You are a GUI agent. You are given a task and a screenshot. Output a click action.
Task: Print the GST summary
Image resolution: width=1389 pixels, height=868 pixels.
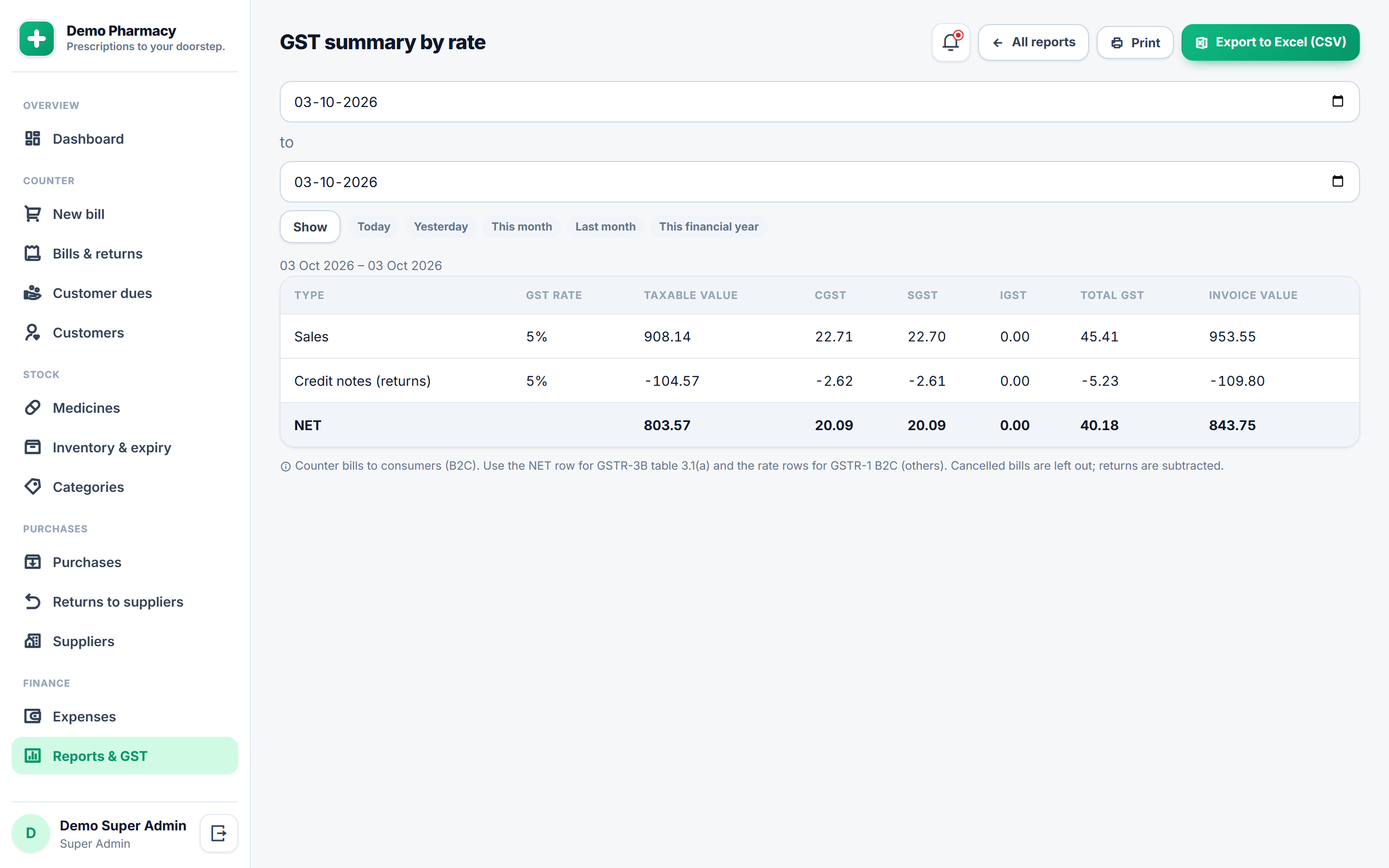pos(1135,42)
